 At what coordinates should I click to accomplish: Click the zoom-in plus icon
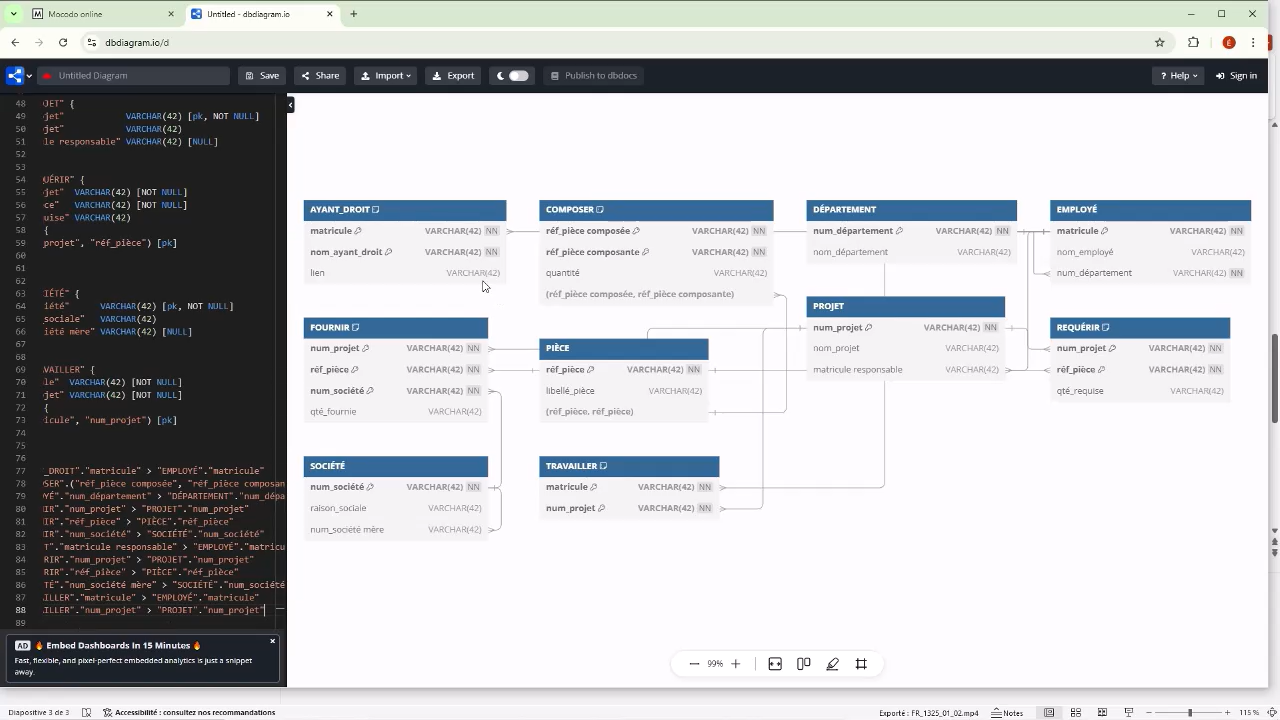735,663
